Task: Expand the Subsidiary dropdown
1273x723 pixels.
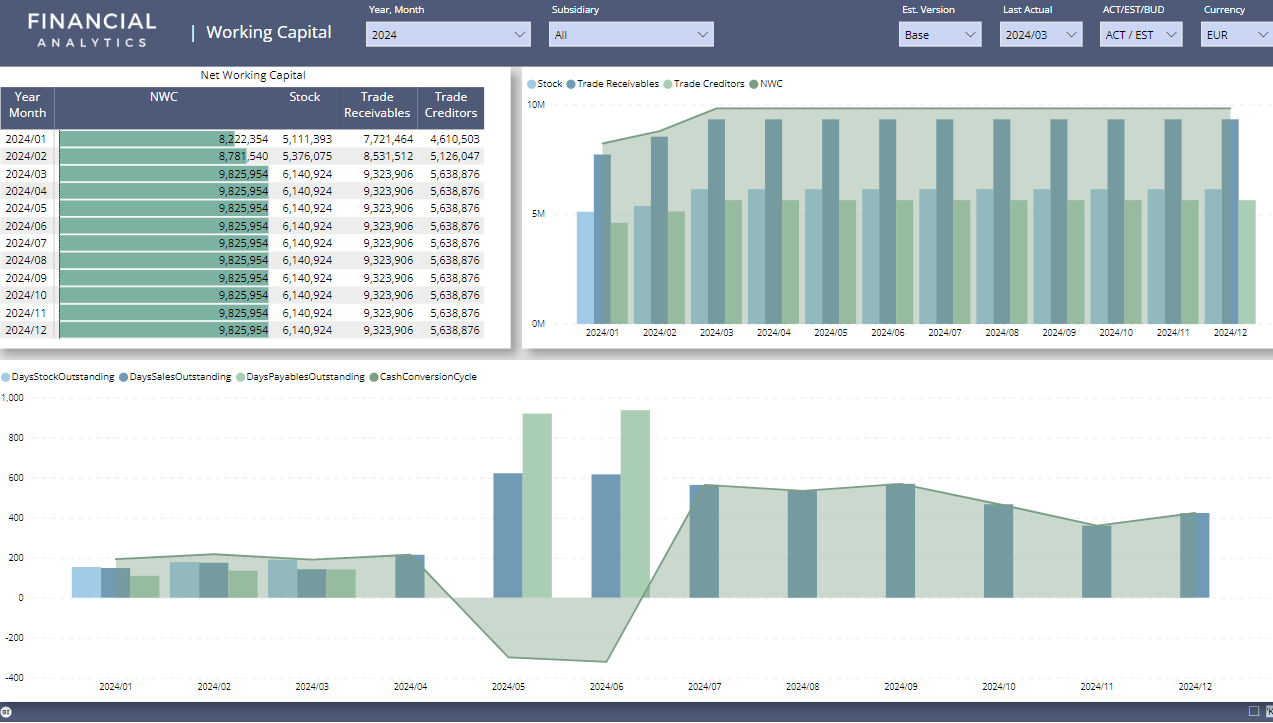Action: [x=631, y=35]
